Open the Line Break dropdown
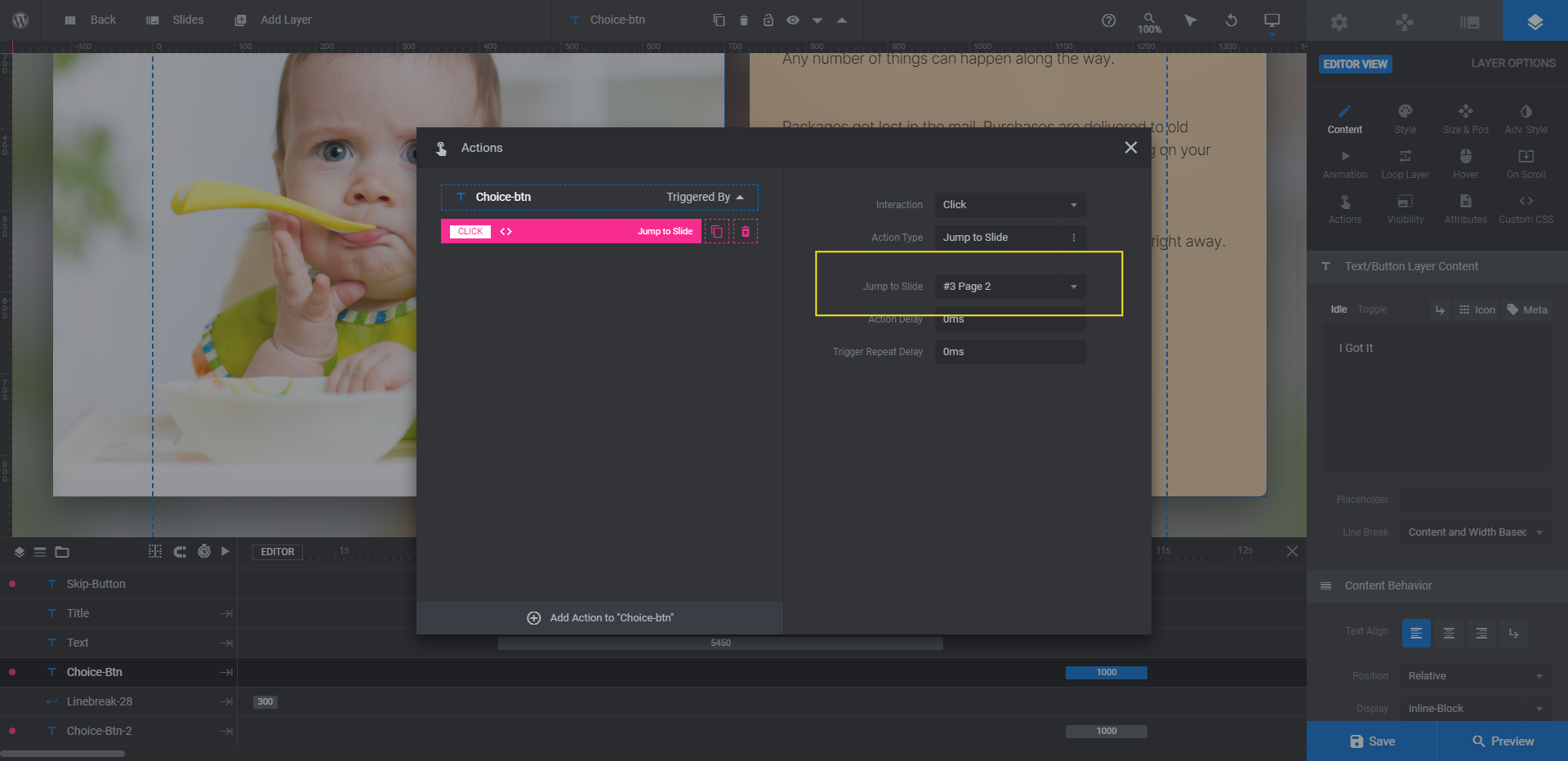Screen dimensions: 1568x761 click(1476, 532)
